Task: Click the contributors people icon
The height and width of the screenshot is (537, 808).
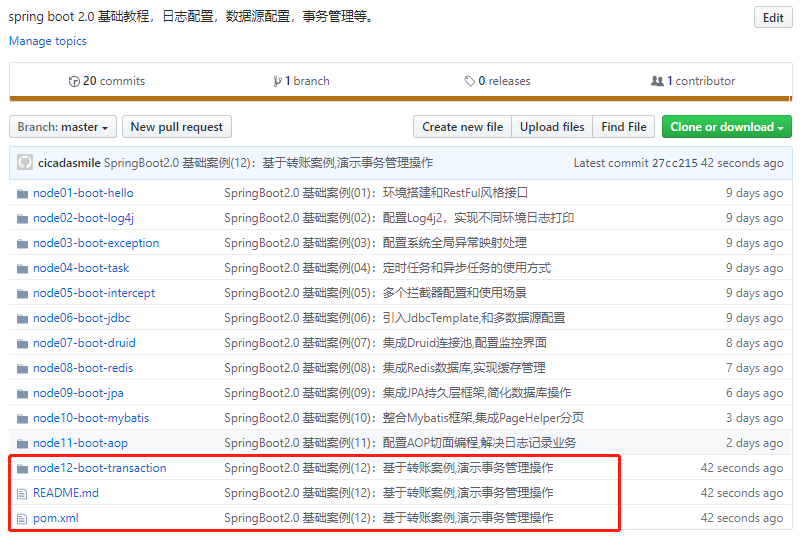Action: click(657, 81)
